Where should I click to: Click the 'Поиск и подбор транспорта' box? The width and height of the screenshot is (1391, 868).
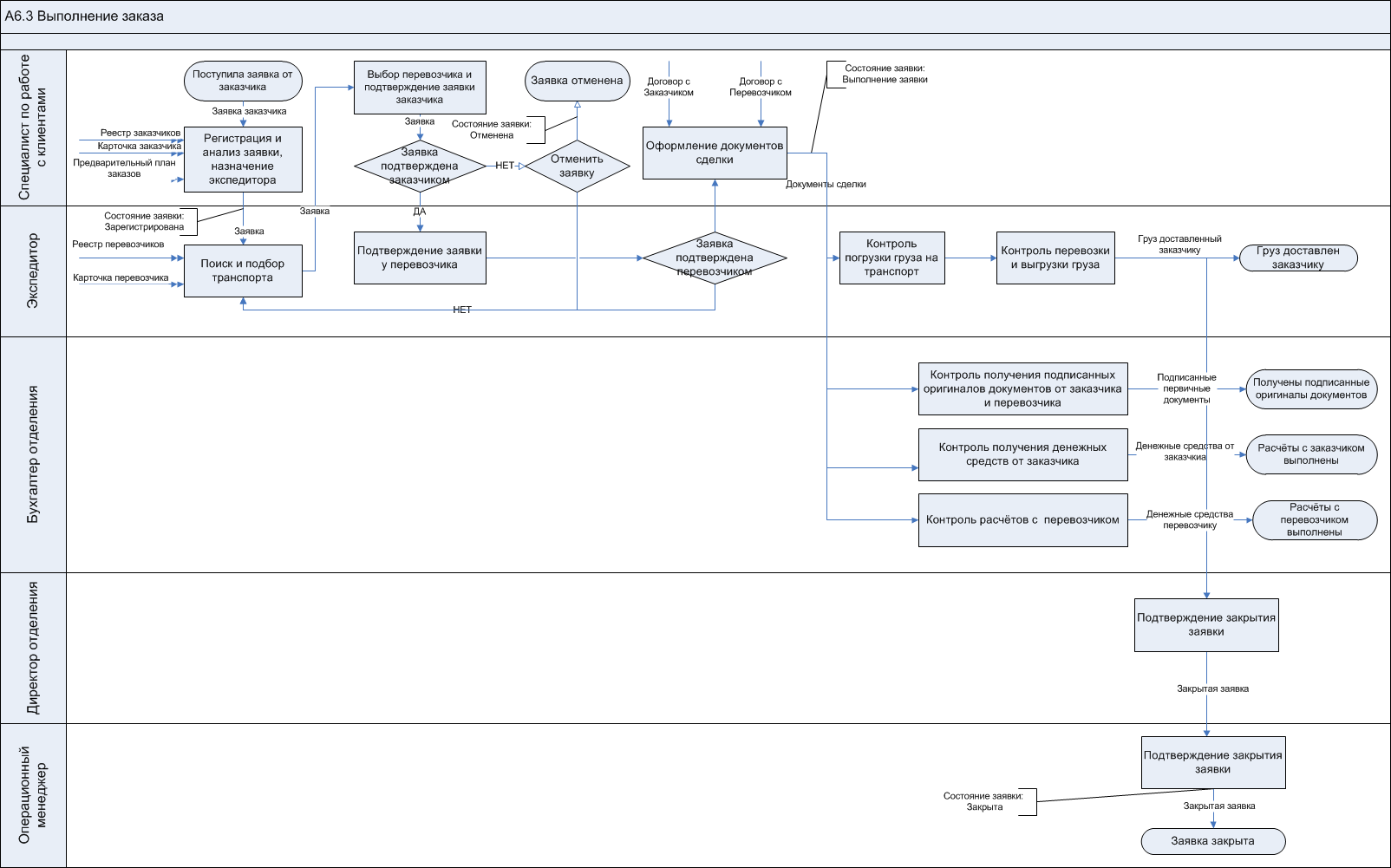(243, 271)
